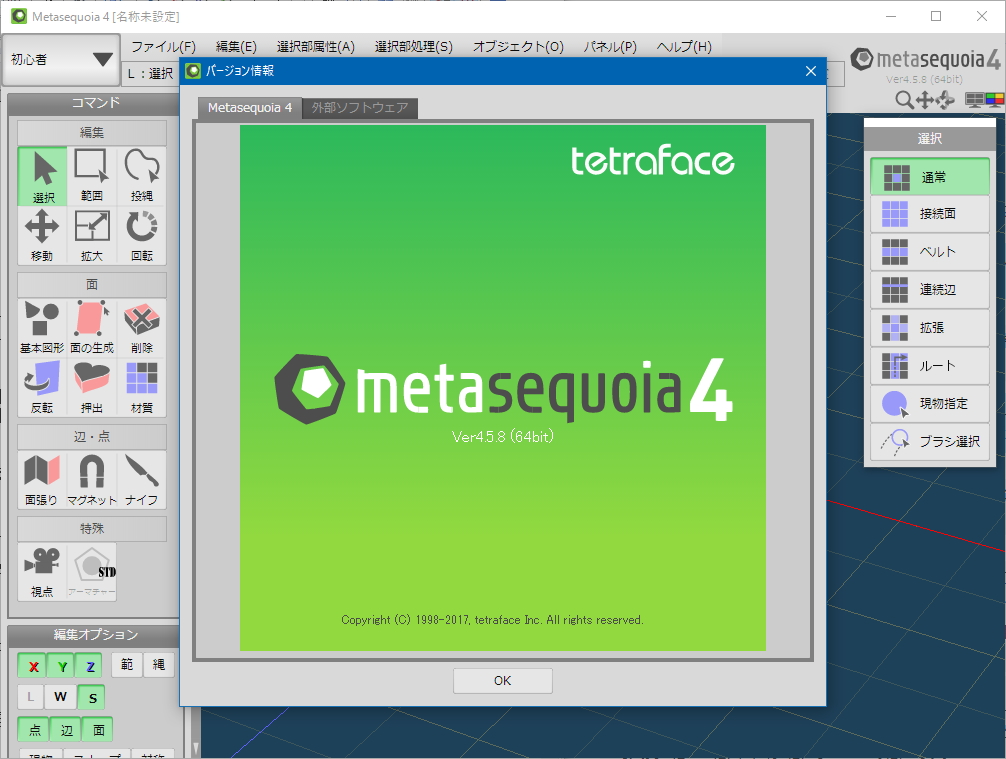Image resolution: width=1006 pixels, height=759 pixels.
Task: Toggle the X axis constraint
Action: pos(32,665)
